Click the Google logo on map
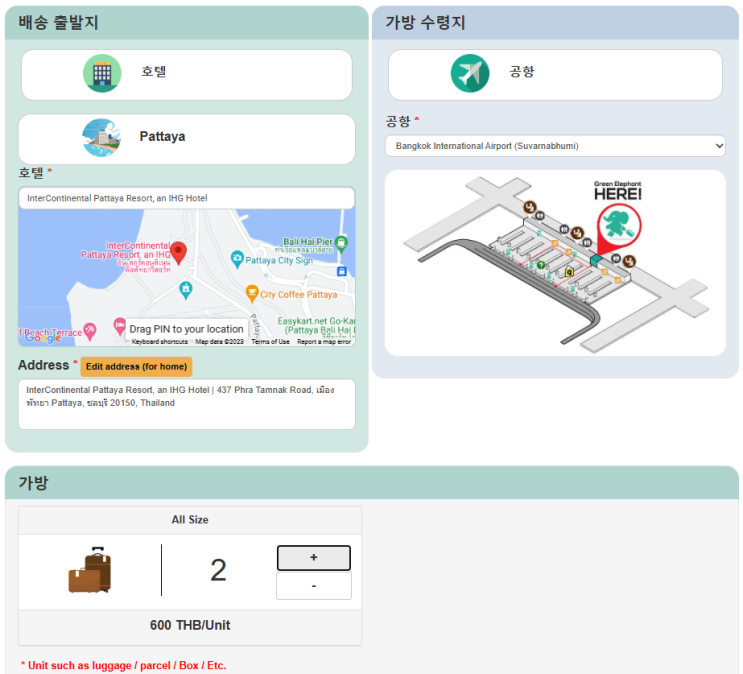The width and height of the screenshot is (743, 674). coord(44,337)
